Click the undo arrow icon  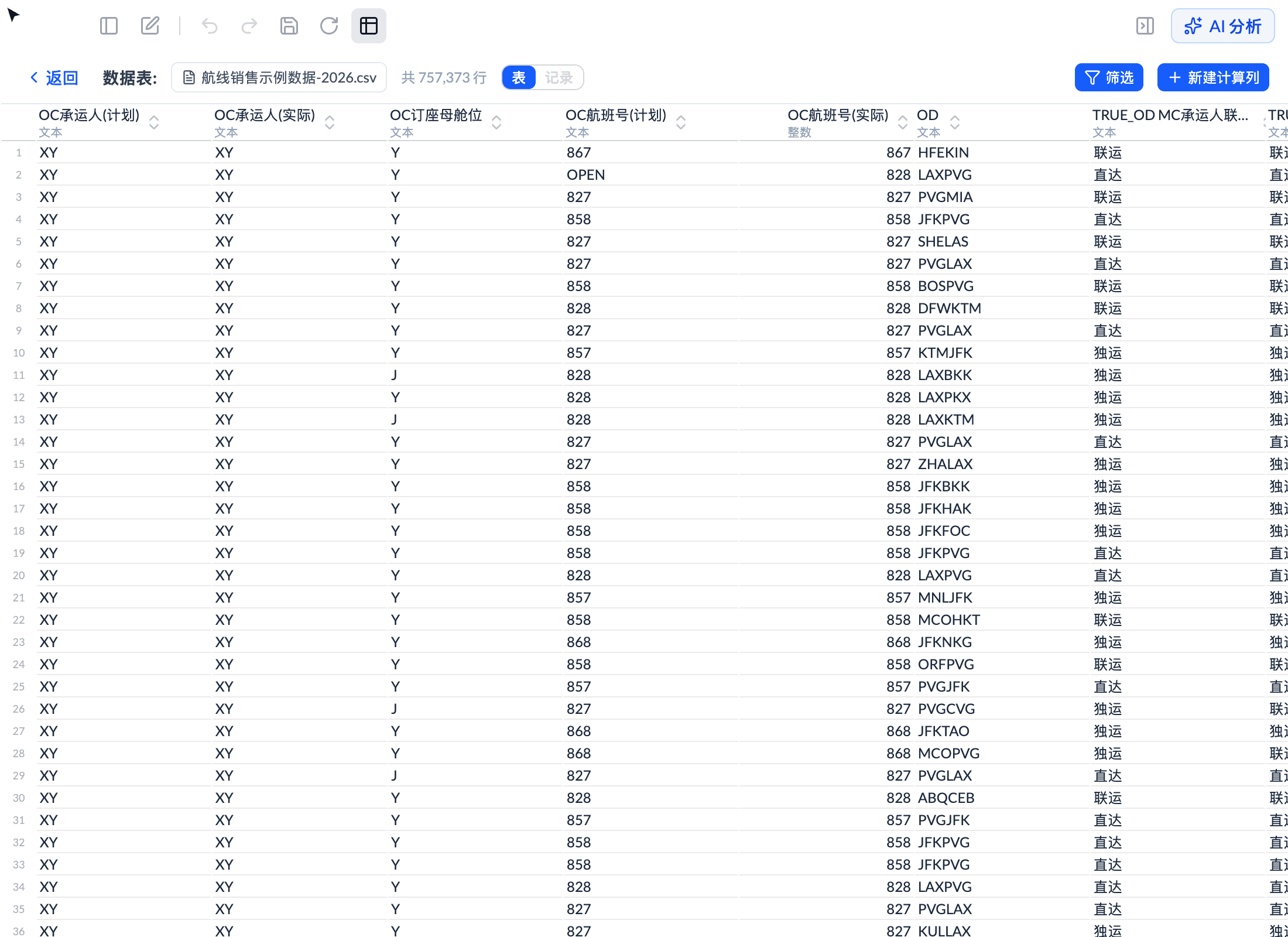[210, 26]
